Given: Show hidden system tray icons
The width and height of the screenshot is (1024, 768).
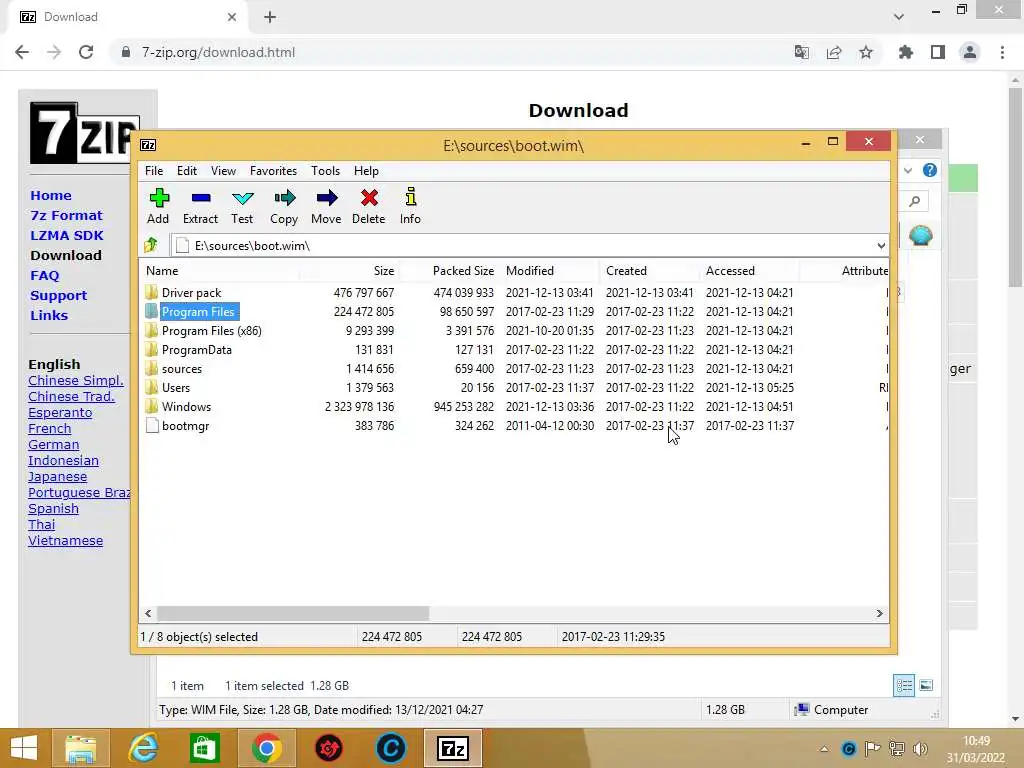Looking at the screenshot, I should (x=824, y=749).
